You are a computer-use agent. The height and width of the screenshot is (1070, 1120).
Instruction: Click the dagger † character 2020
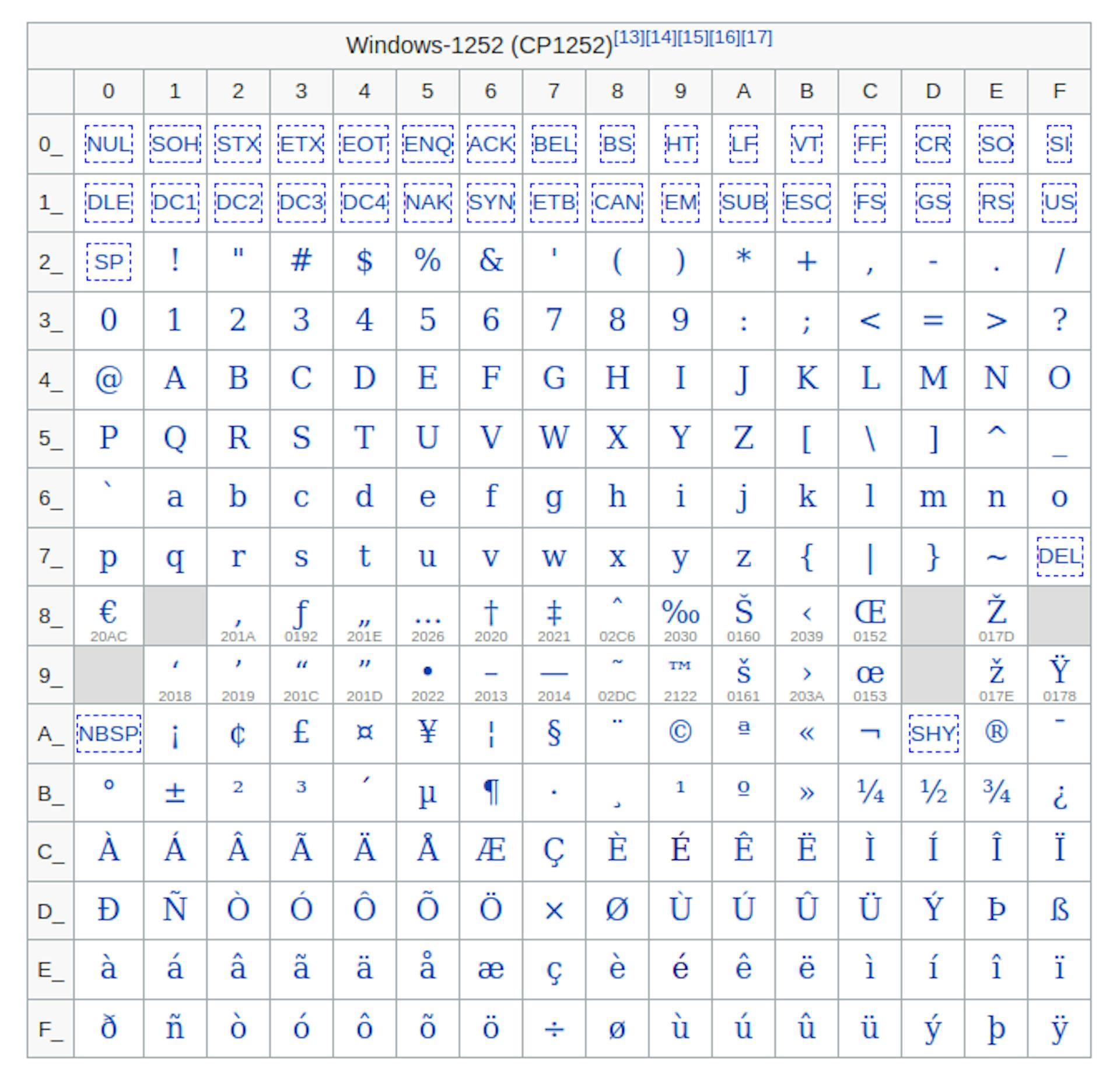pyautogui.click(x=491, y=612)
